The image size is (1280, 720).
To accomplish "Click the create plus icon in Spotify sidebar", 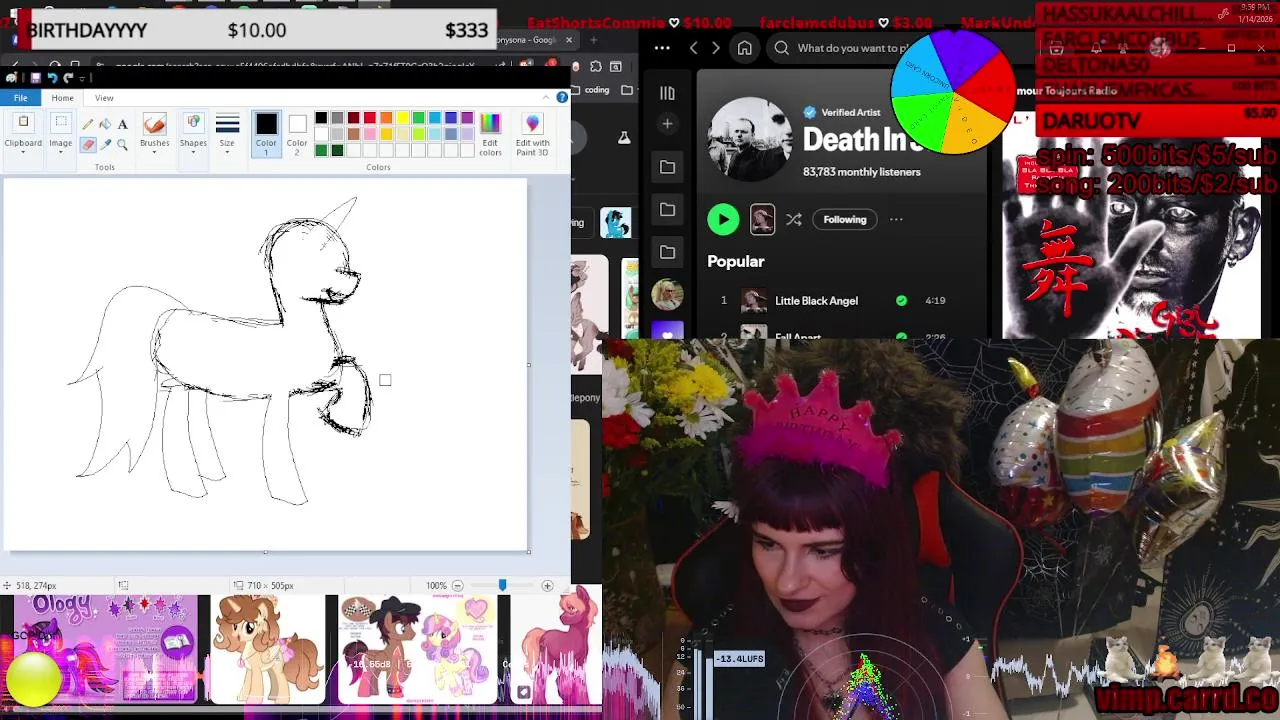I will (x=667, y=124).
